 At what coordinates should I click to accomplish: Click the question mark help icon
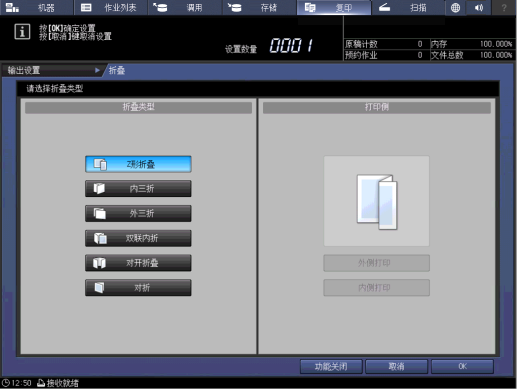504,7
